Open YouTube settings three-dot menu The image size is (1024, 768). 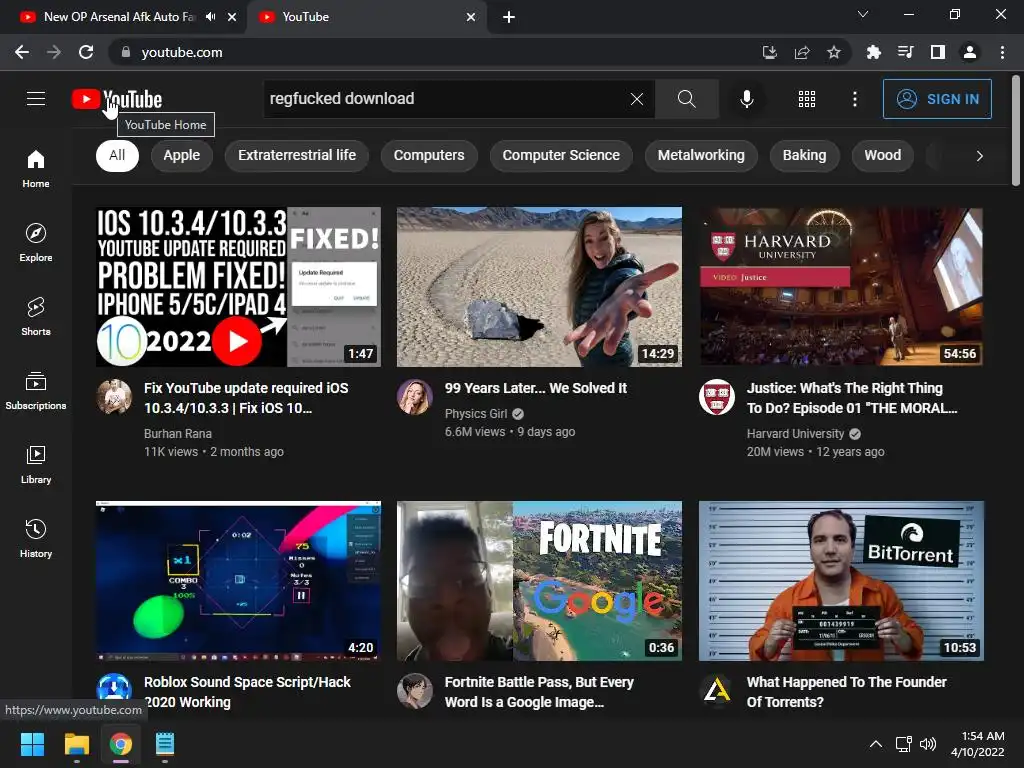854,99
